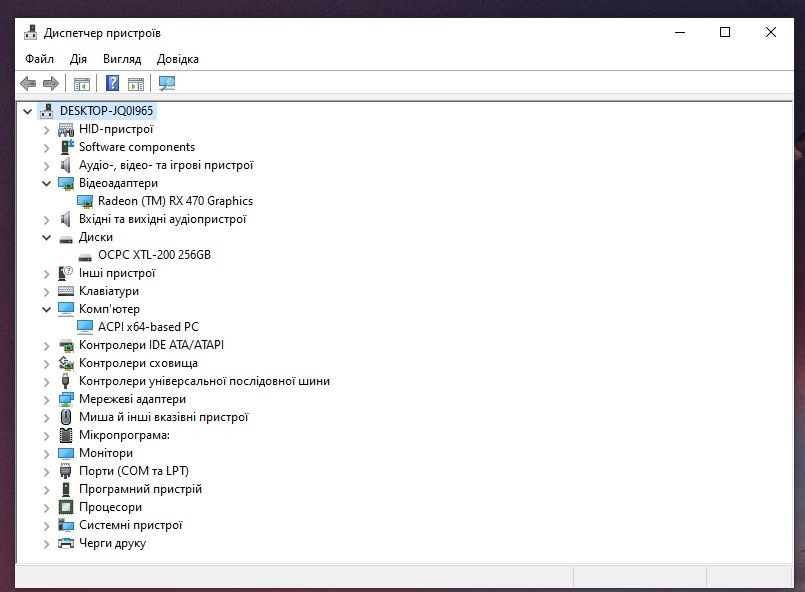Select Контролери сховища label
This screenshot has width=805, height=592.
pos(139,364)
